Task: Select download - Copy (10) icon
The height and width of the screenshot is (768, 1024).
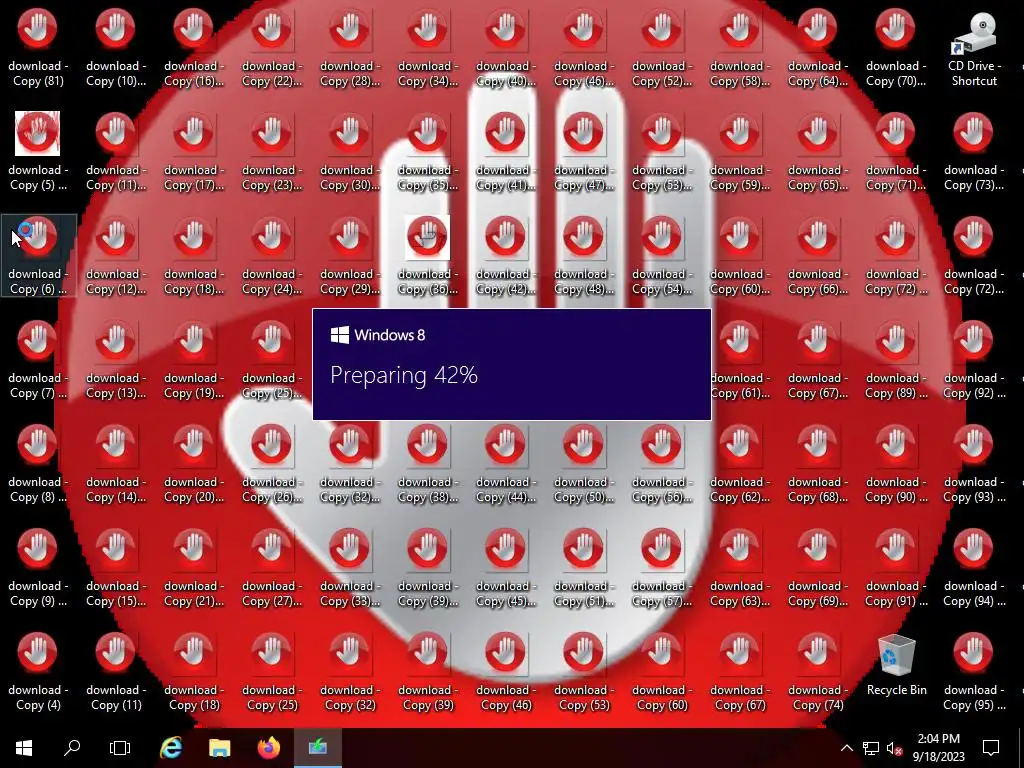Action: (116, 49)
